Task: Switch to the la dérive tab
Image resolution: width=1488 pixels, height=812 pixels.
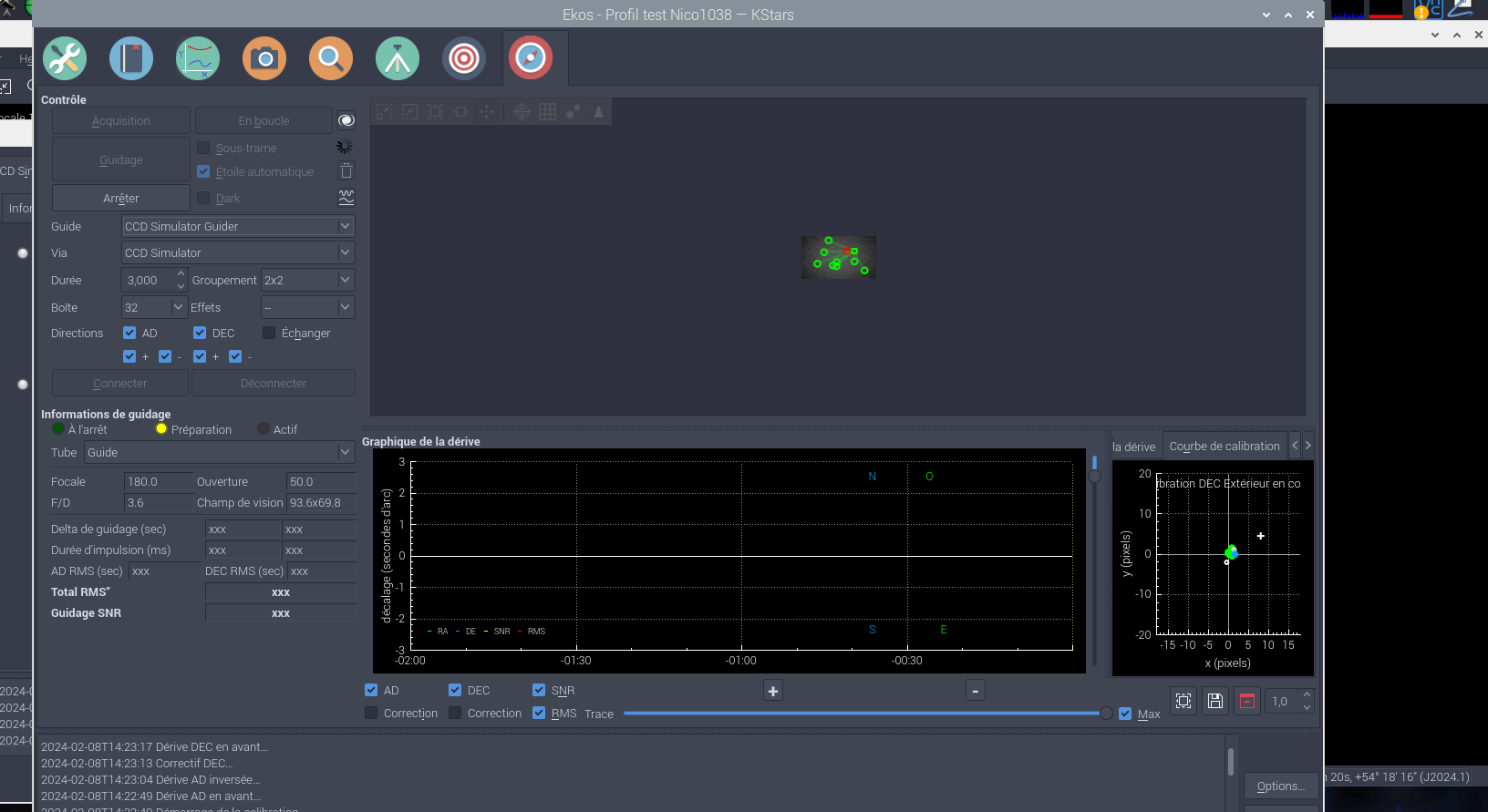Action: pos(1133,447)
